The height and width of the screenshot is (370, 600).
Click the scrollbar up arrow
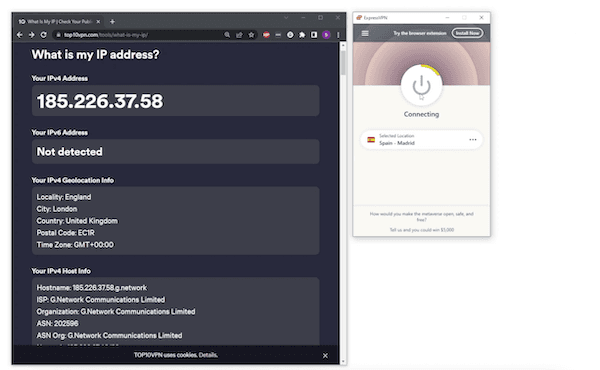343,45
